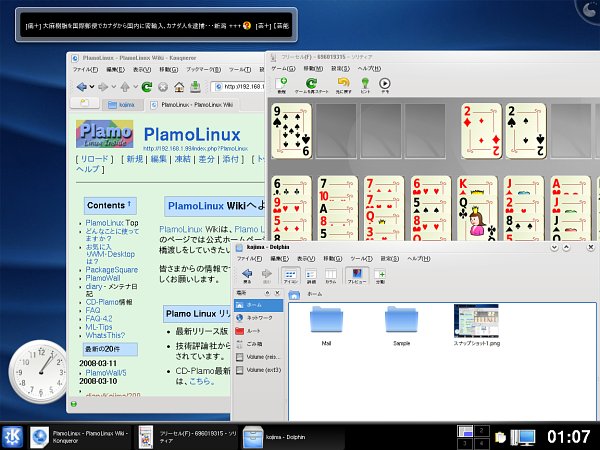Get a hint from the Freecell lightbulb icon
The width and height of the screenshot is (600, 450).
click(365, 85)
